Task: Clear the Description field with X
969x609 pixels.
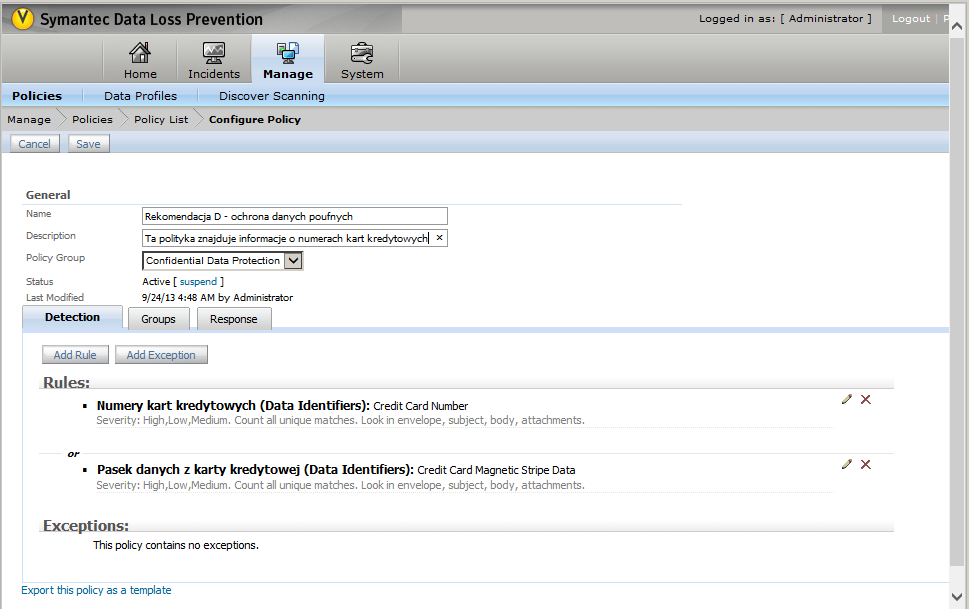Action: click(x=439, y=238)
